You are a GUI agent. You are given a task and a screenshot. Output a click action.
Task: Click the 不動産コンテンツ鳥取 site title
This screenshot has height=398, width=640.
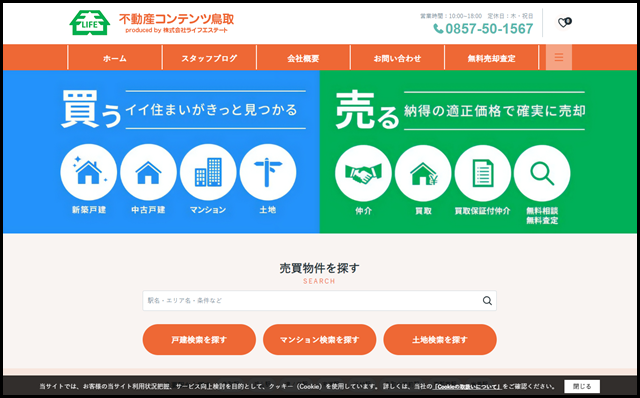click(x=176, y=19)
